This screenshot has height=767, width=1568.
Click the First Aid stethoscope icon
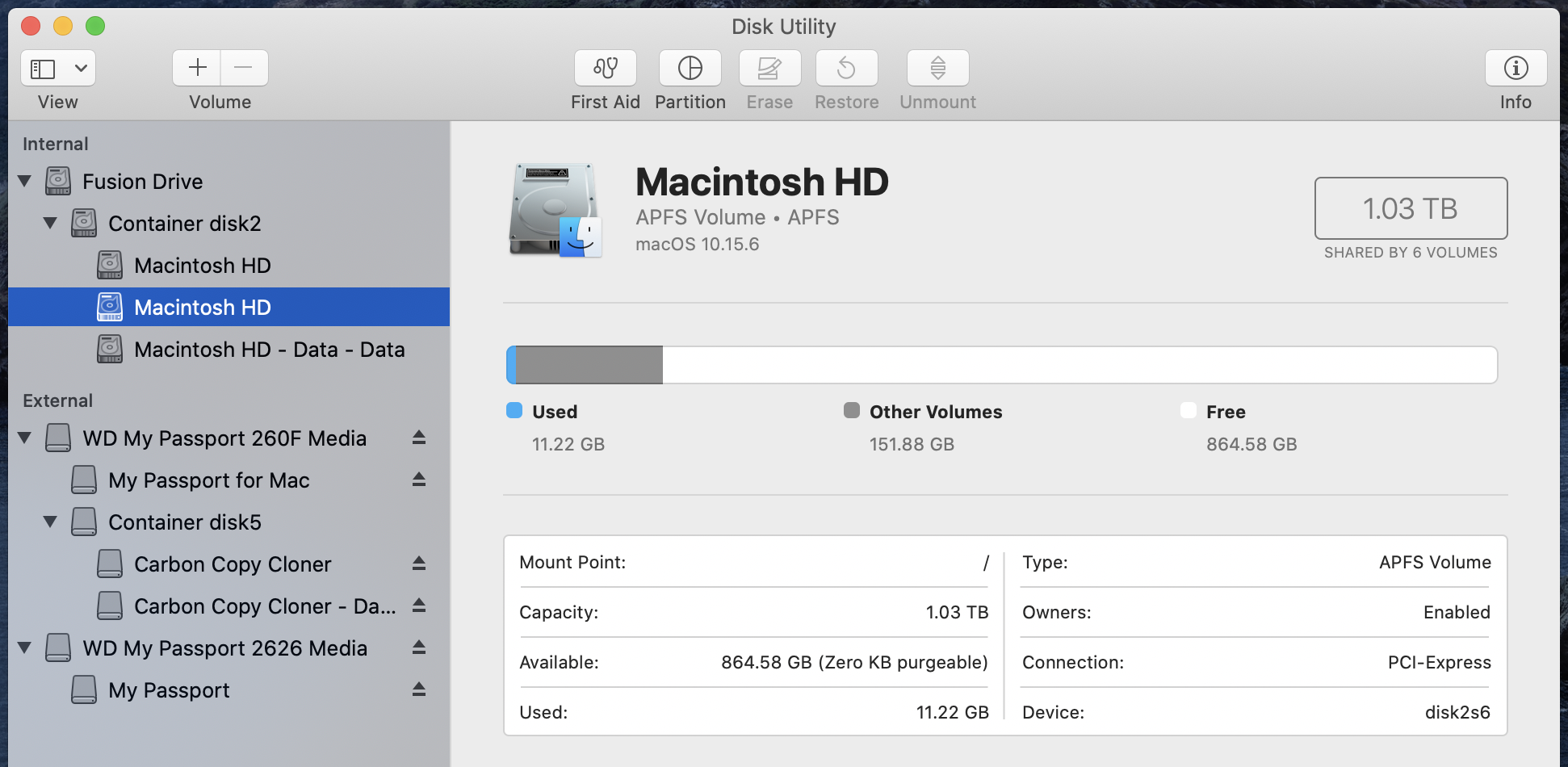(x=606, y=68)
